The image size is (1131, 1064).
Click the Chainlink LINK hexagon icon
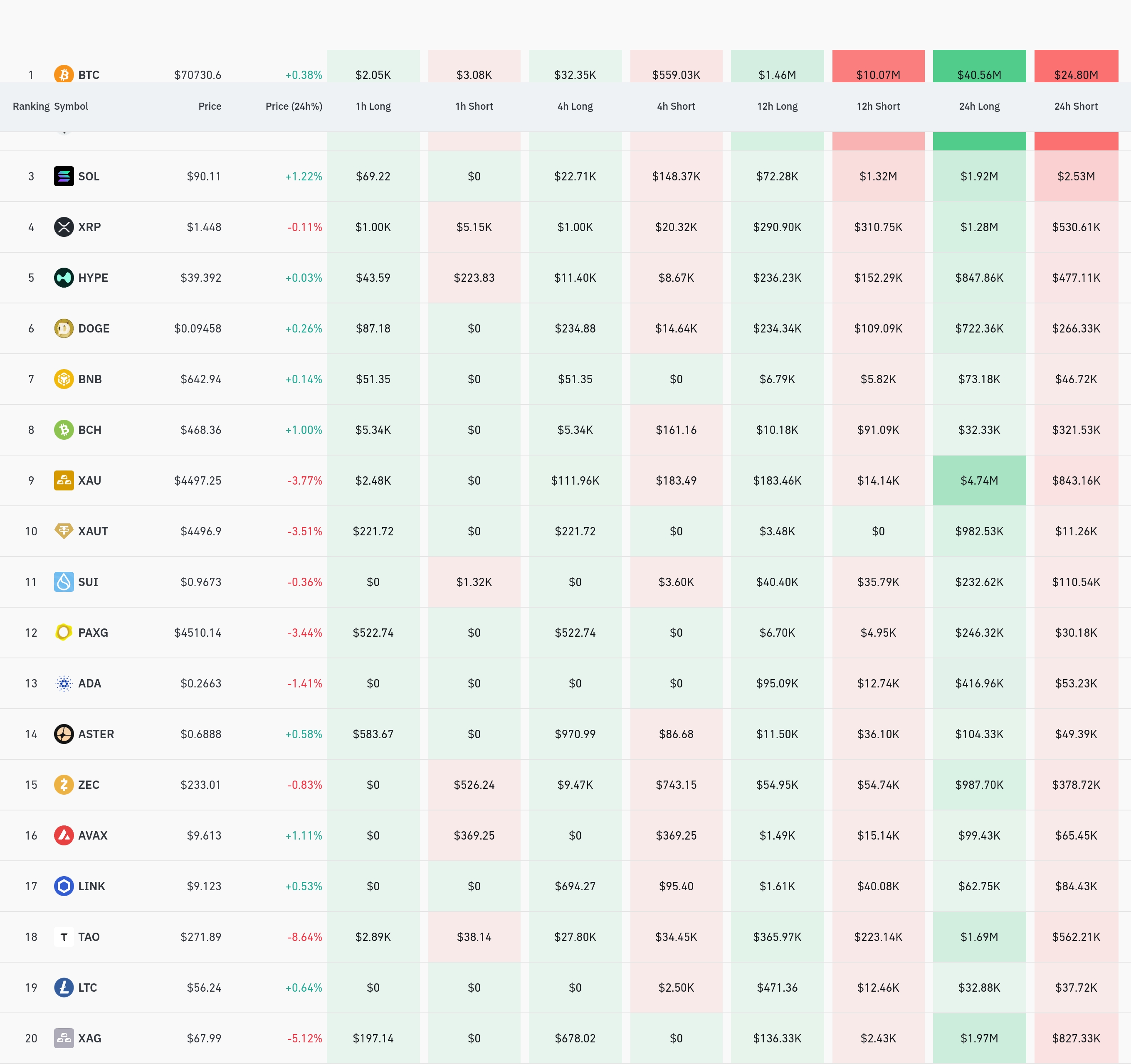64,886
